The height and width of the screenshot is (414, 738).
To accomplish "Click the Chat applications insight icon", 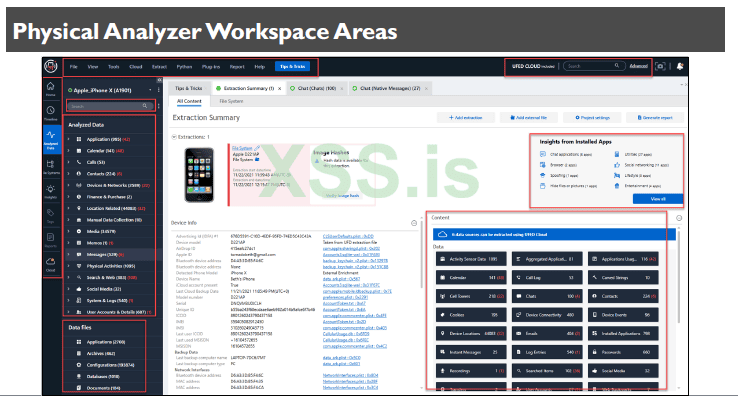I will coord(543,154).
